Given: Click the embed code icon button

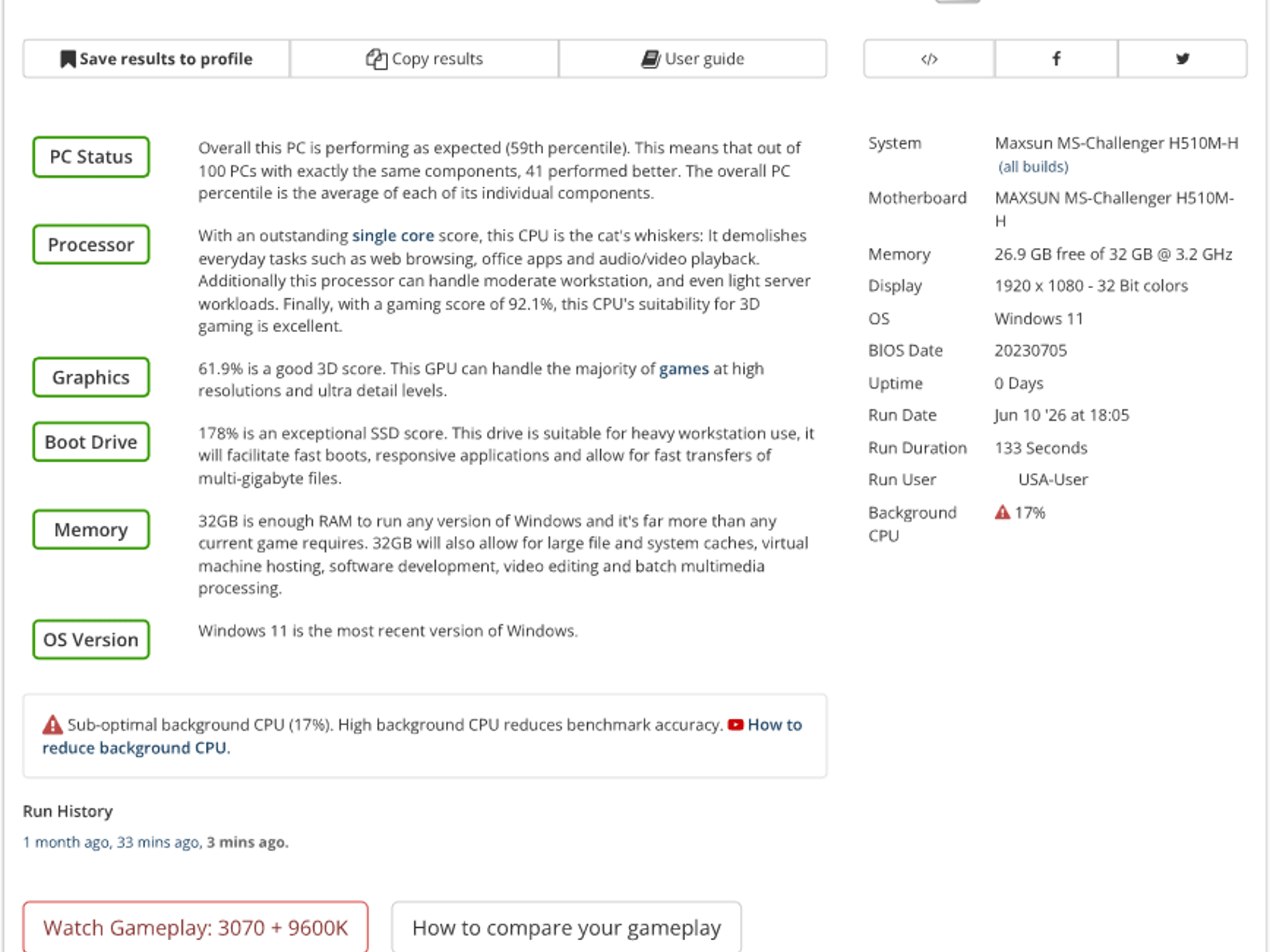Looking at the screenshot, I should (929, 59).
